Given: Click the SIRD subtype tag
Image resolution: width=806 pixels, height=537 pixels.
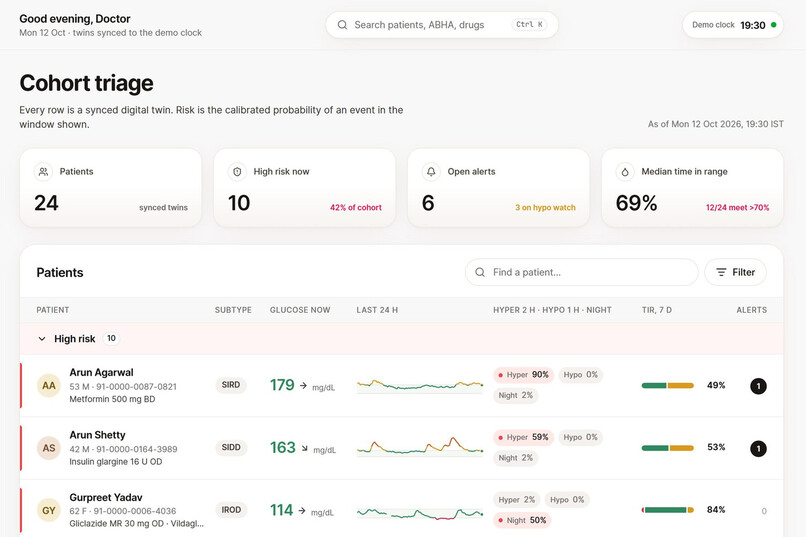Looking at the screenshot, I should (x=231, y=385).
